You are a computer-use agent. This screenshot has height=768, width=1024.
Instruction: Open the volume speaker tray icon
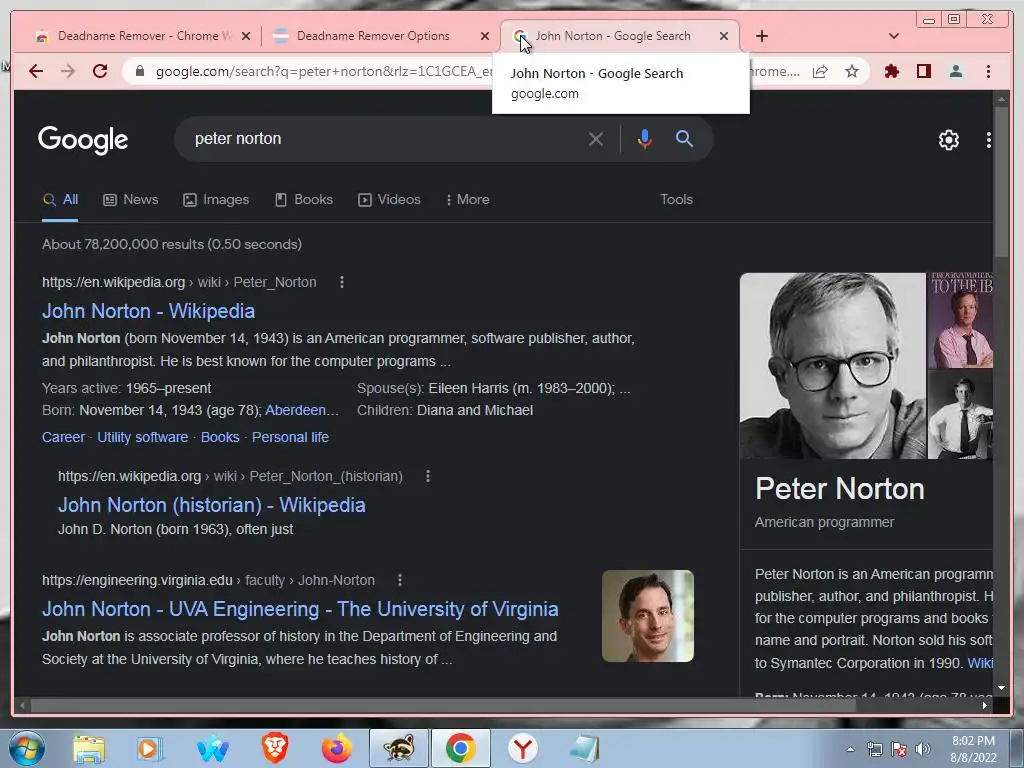click(x=922, y=749)
